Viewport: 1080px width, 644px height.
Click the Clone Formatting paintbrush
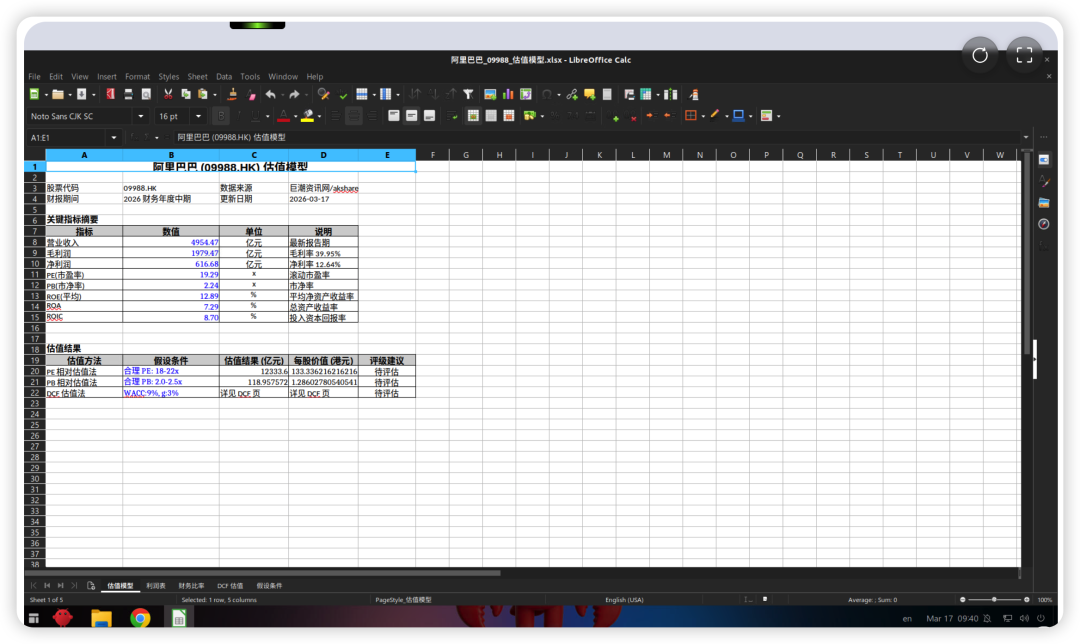click(233, 94)
